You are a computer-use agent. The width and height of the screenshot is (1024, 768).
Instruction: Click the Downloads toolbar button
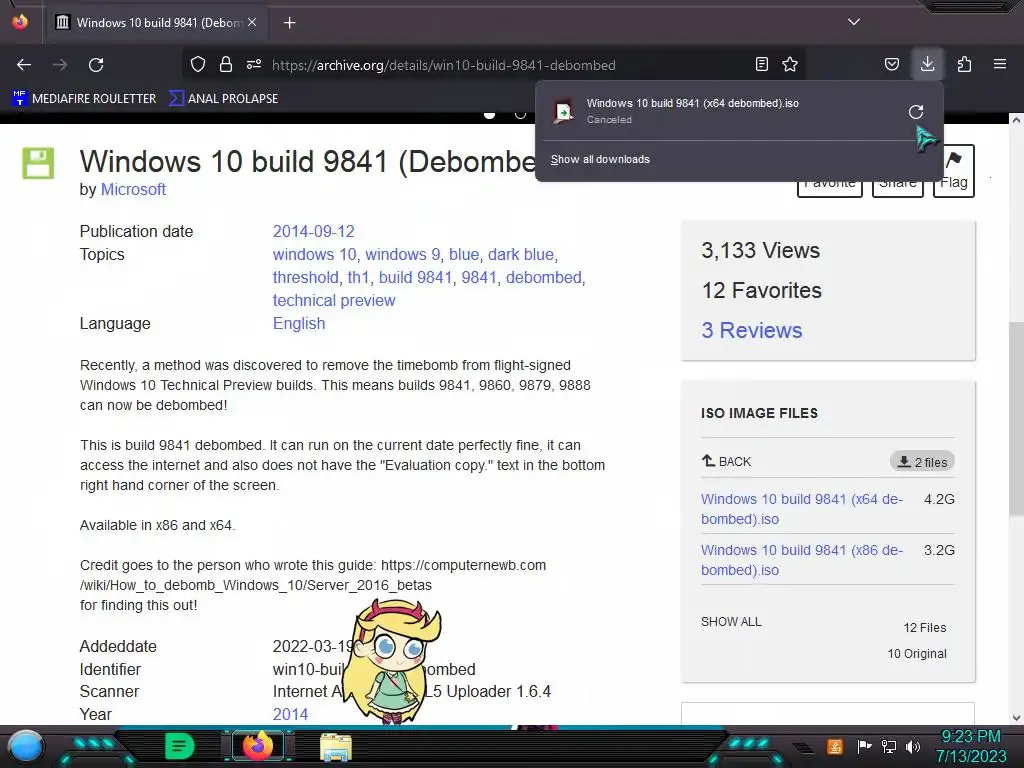pyautogui.click(x=927, y=64)
